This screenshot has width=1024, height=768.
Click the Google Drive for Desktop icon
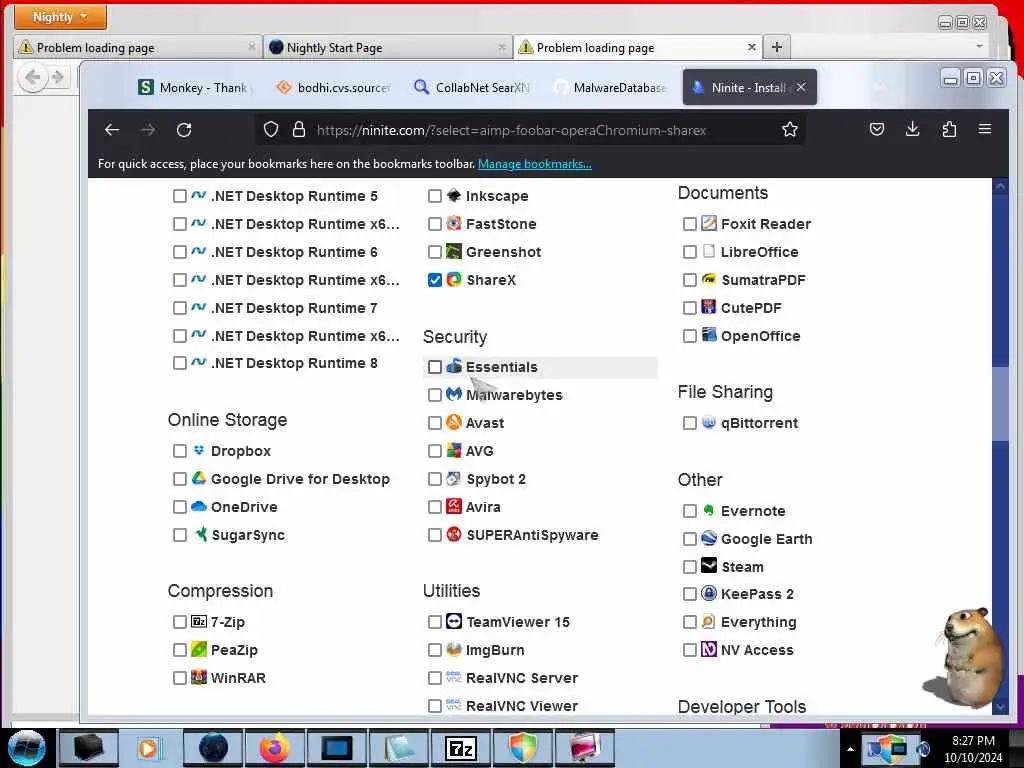199,479
